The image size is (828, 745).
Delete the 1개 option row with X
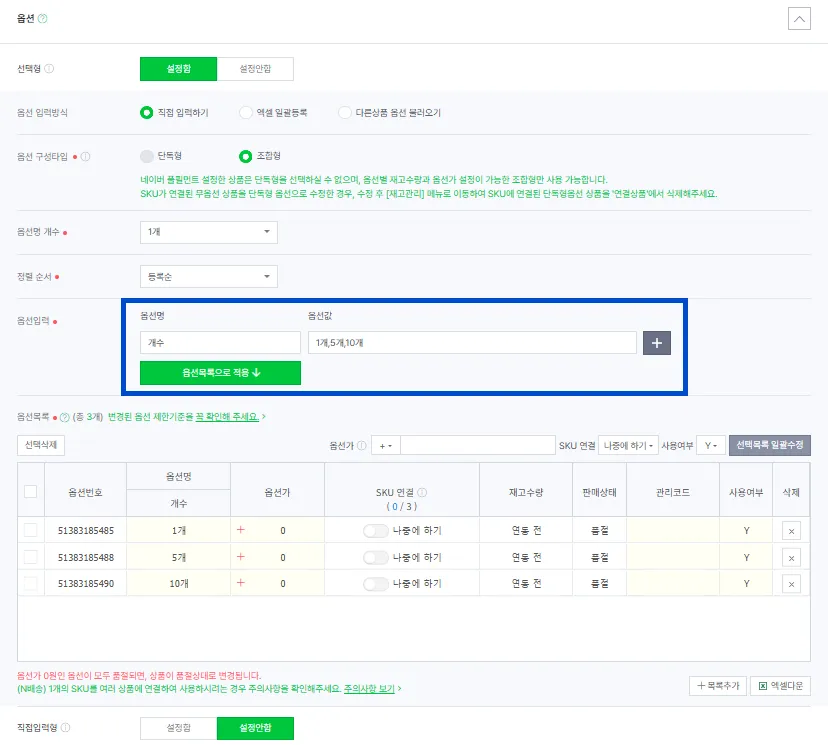pos(791,531)
